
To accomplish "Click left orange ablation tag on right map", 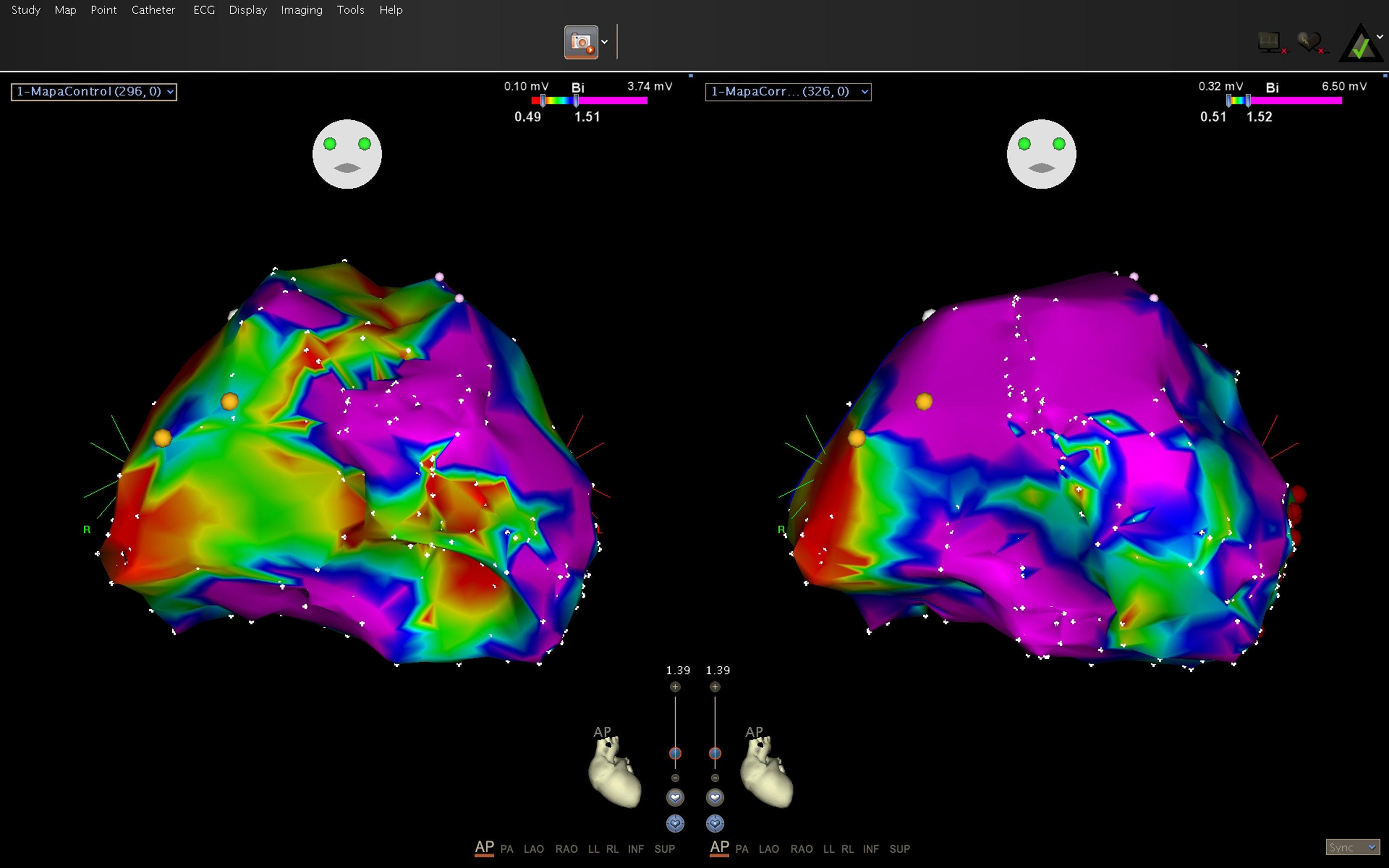I will click(x=857, y=438).
